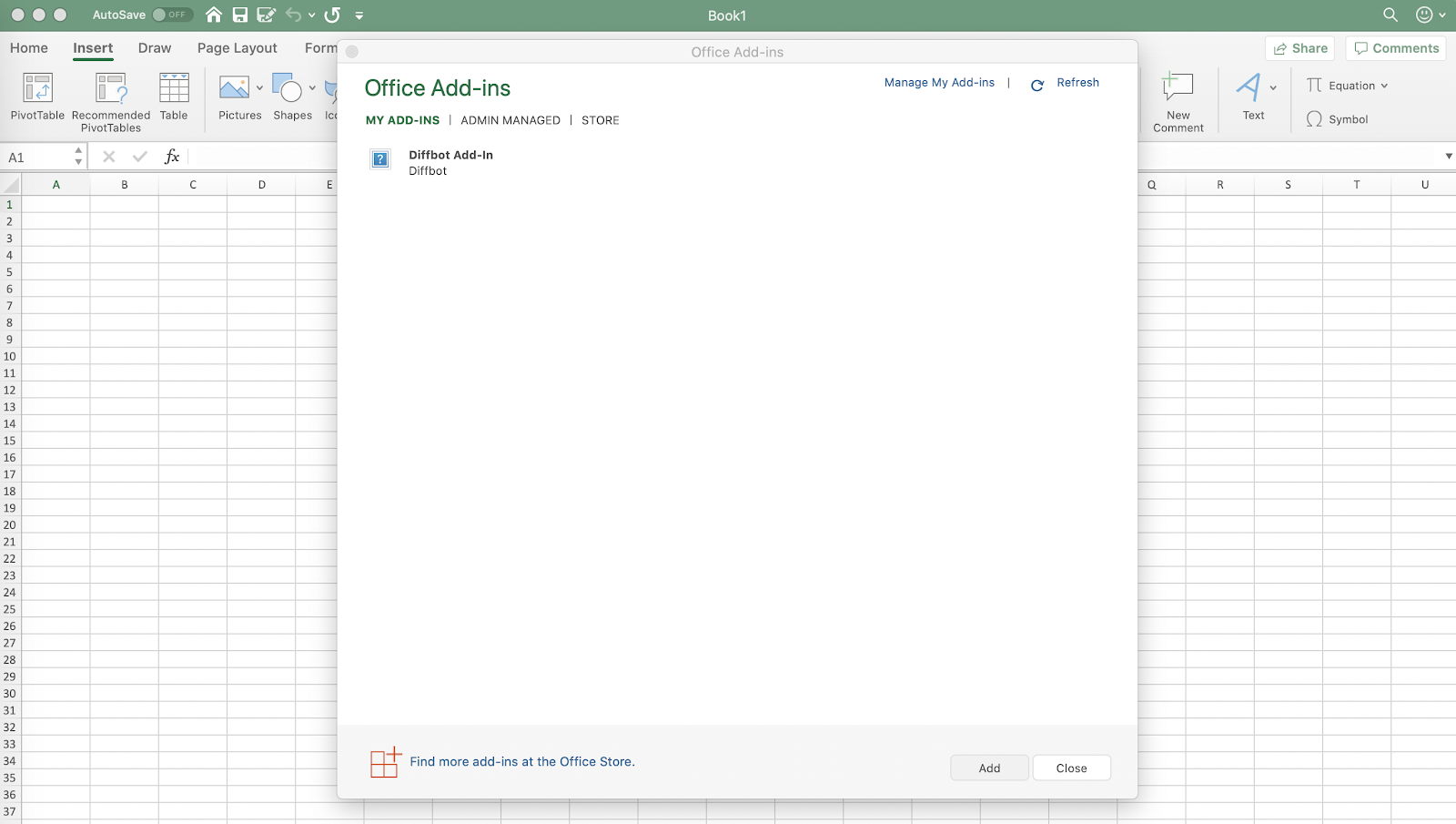Screen dimensions: 1456x824
Task: Click Manage My Add-ins link
Action: point(939,83)
